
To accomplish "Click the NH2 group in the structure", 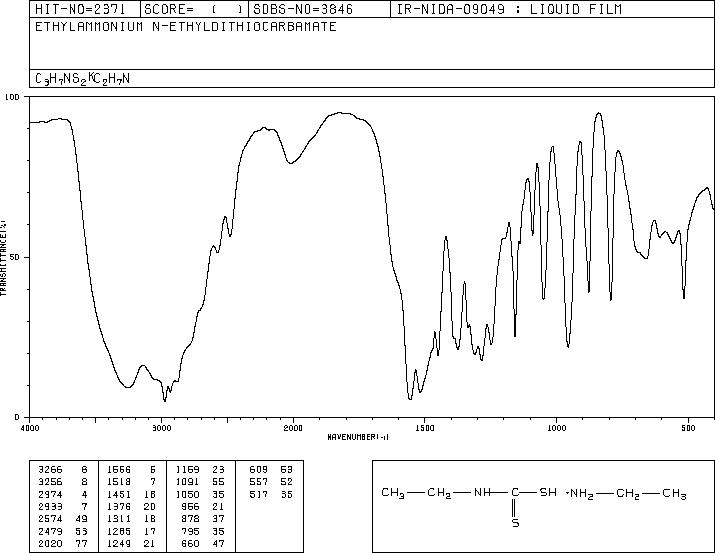I will point(582,494).
